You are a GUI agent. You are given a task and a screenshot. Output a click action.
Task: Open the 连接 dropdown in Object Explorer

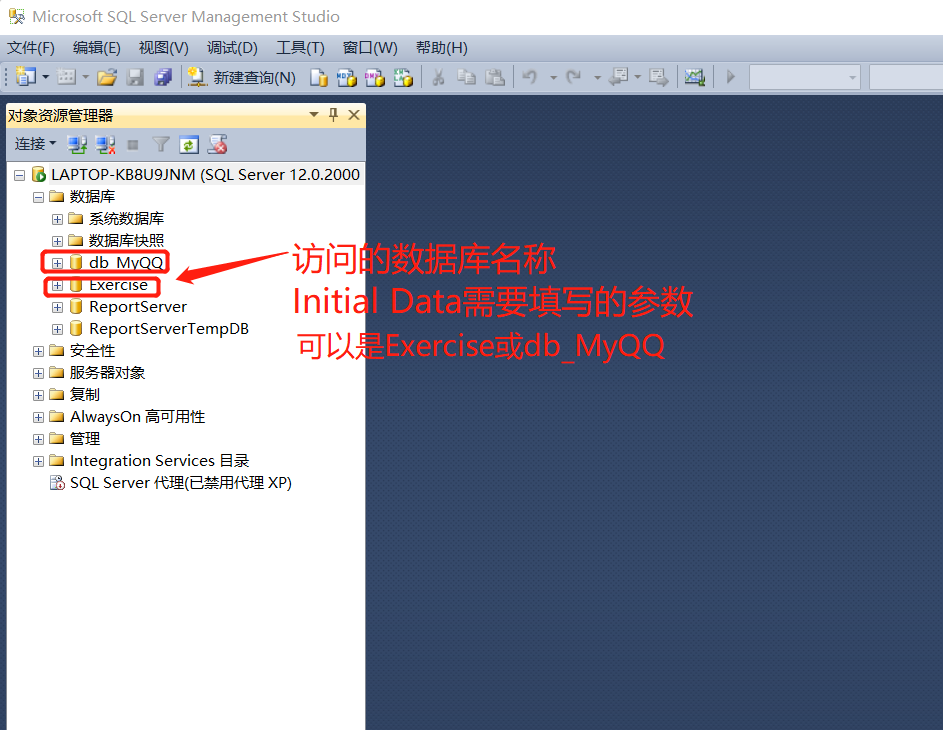35,144
